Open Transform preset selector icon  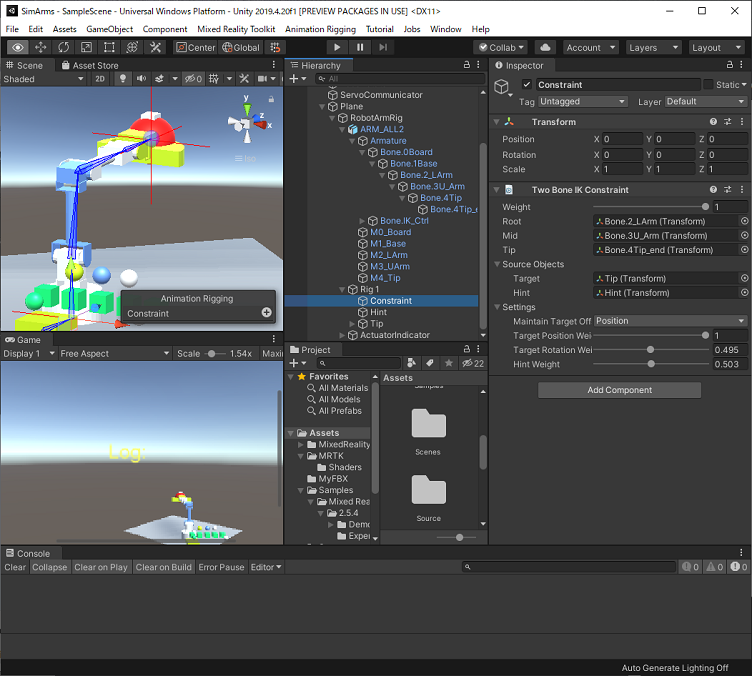tap(728, 122)
